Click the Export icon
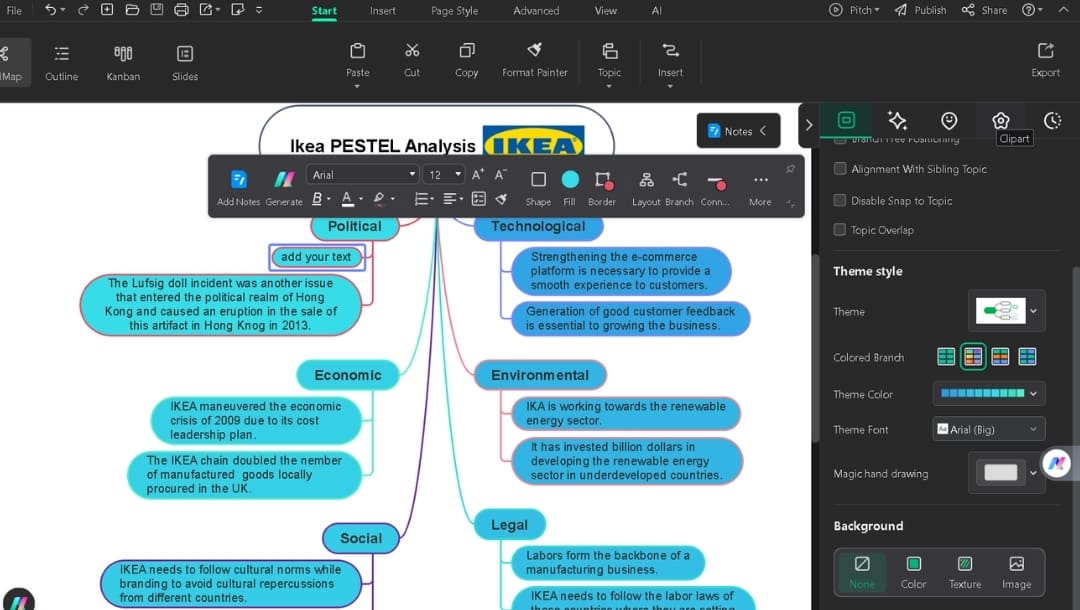 1046,61
